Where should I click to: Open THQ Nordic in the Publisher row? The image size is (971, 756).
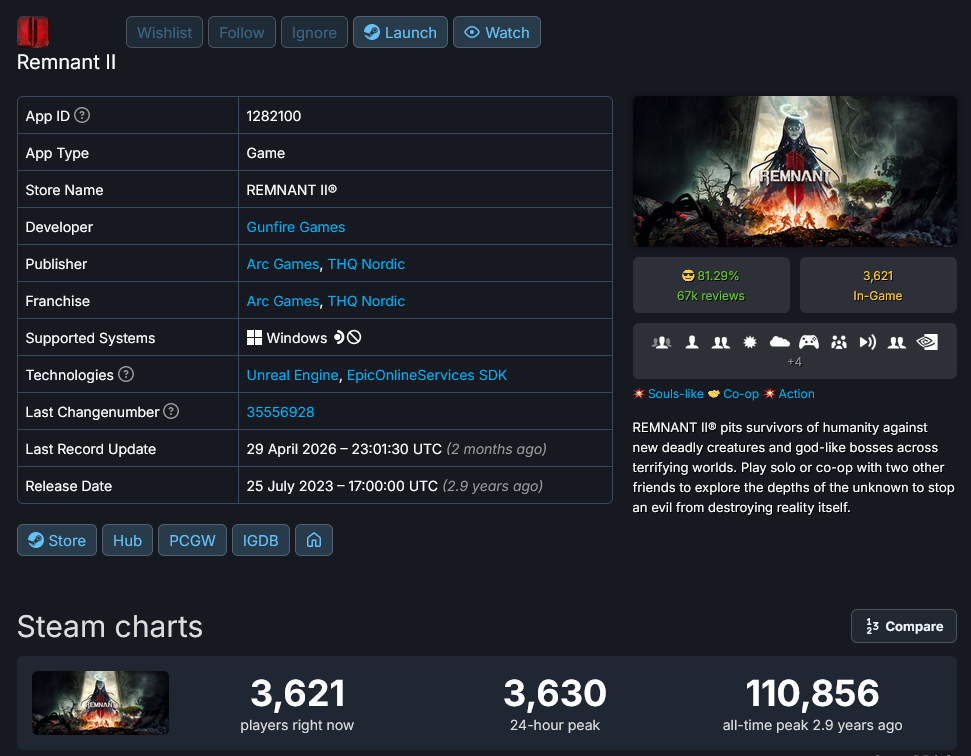[x=366, y=264]
